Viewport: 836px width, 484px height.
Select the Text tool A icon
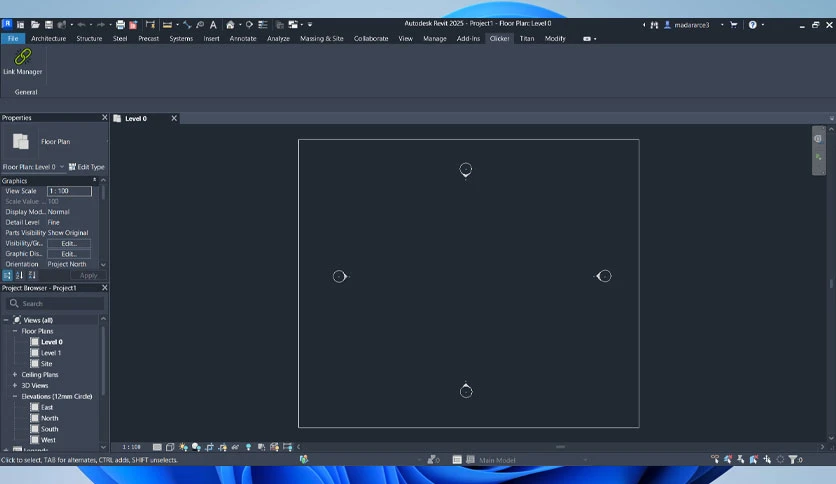[x=213, y=25]
